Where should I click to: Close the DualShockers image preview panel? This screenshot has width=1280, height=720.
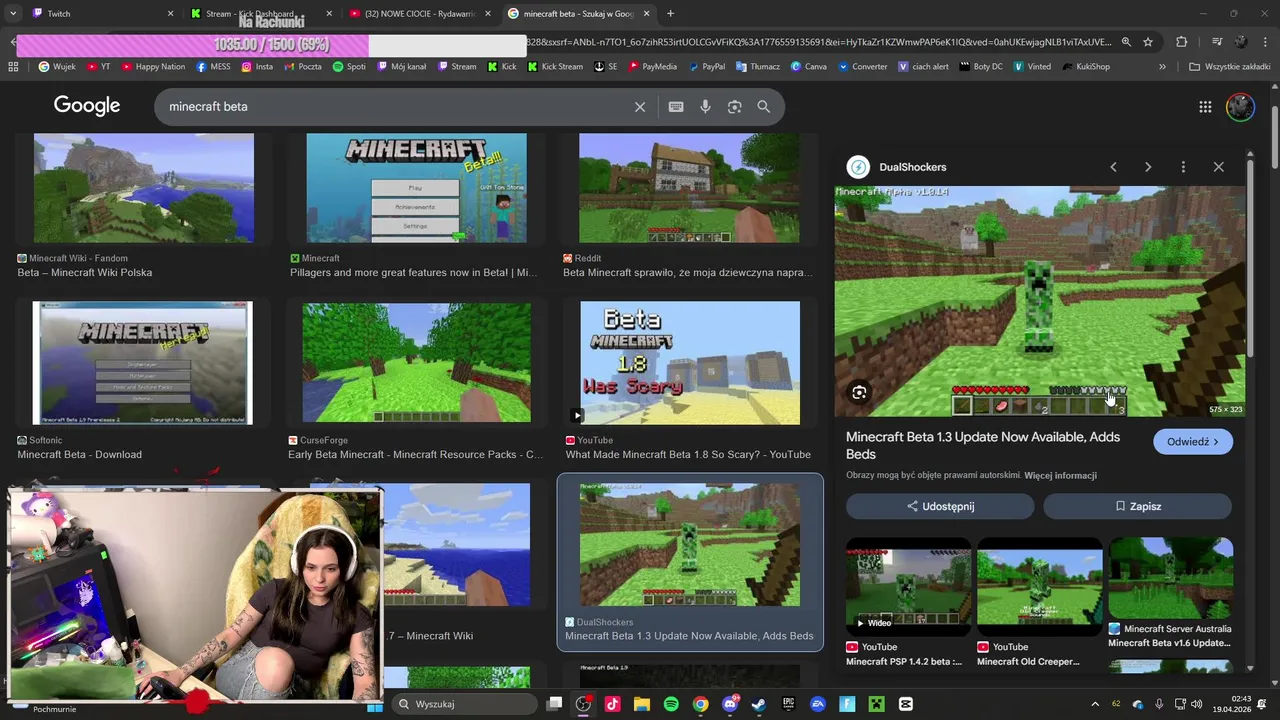coord(1218,167)
